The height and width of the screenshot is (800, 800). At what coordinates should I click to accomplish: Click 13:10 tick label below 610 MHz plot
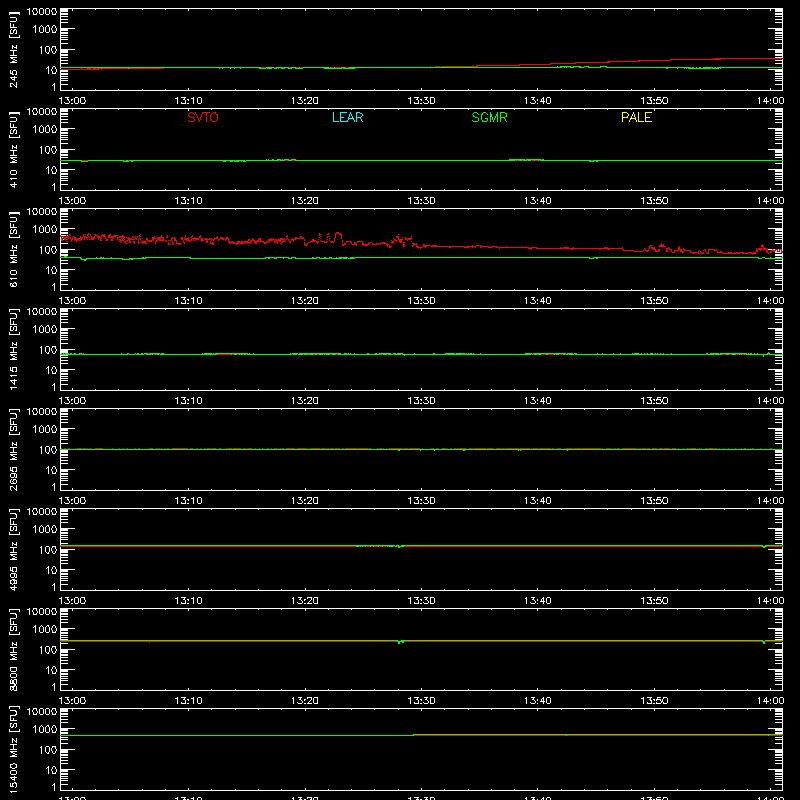click(x=188, y=301)
